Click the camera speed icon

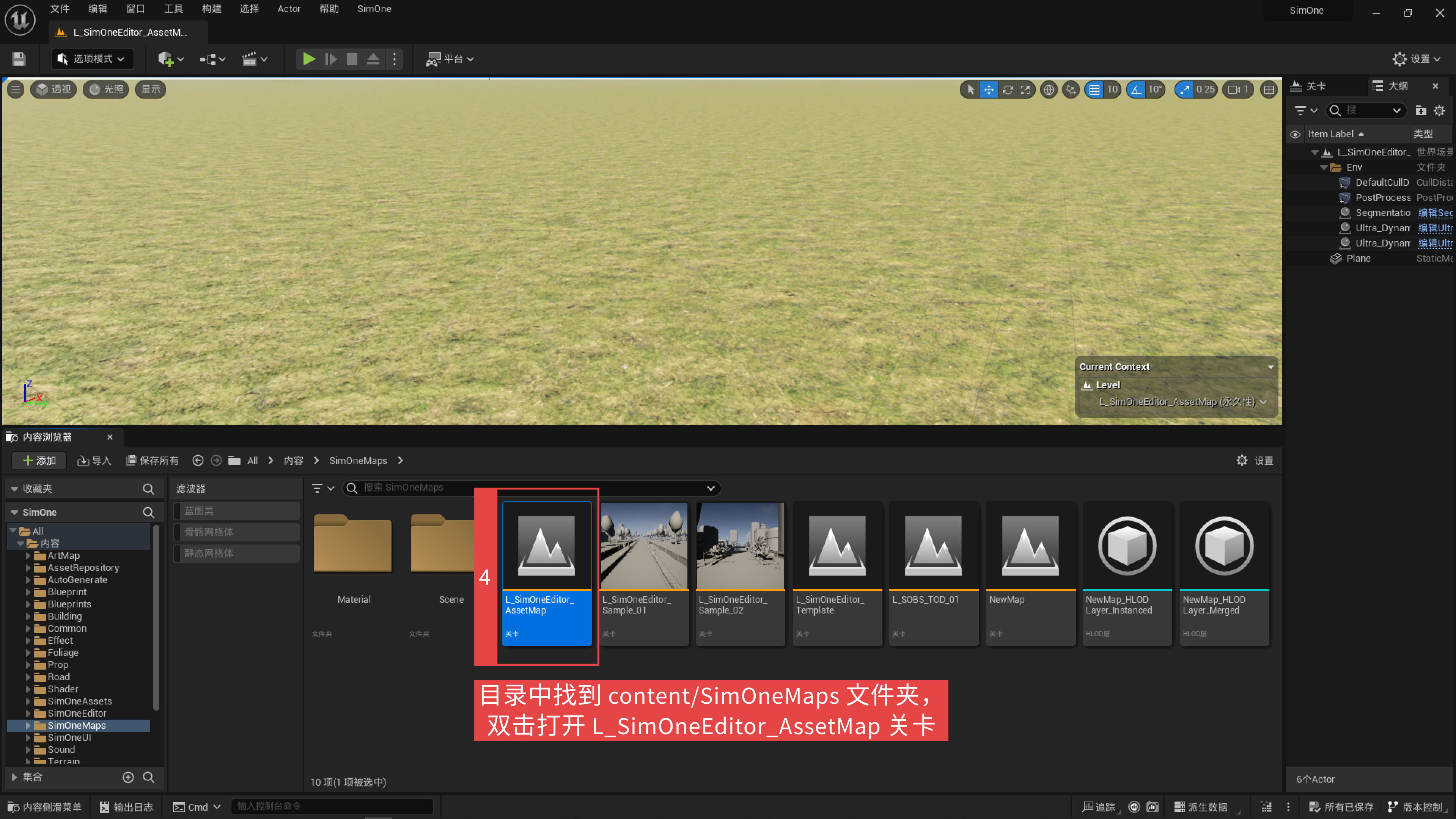1234,89
